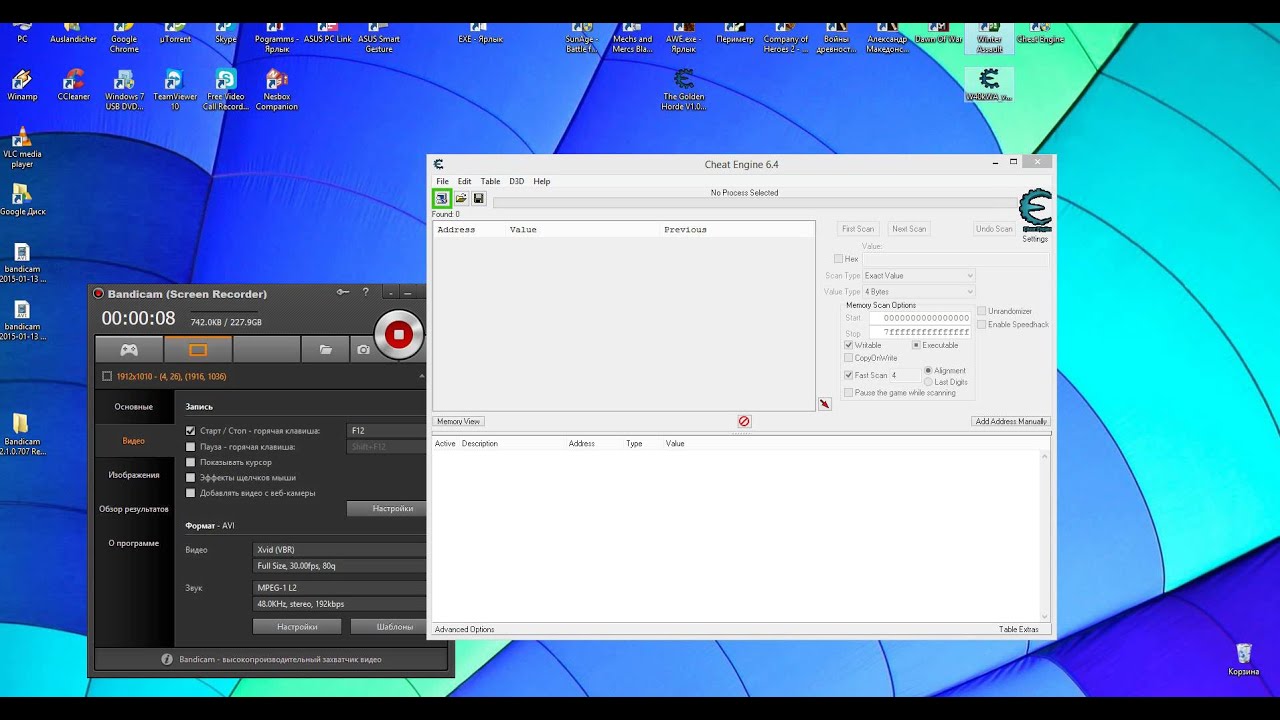Click Bandicam camera screenshot icon
This screenshot has height=720, width=1280.
pos(363,349)
